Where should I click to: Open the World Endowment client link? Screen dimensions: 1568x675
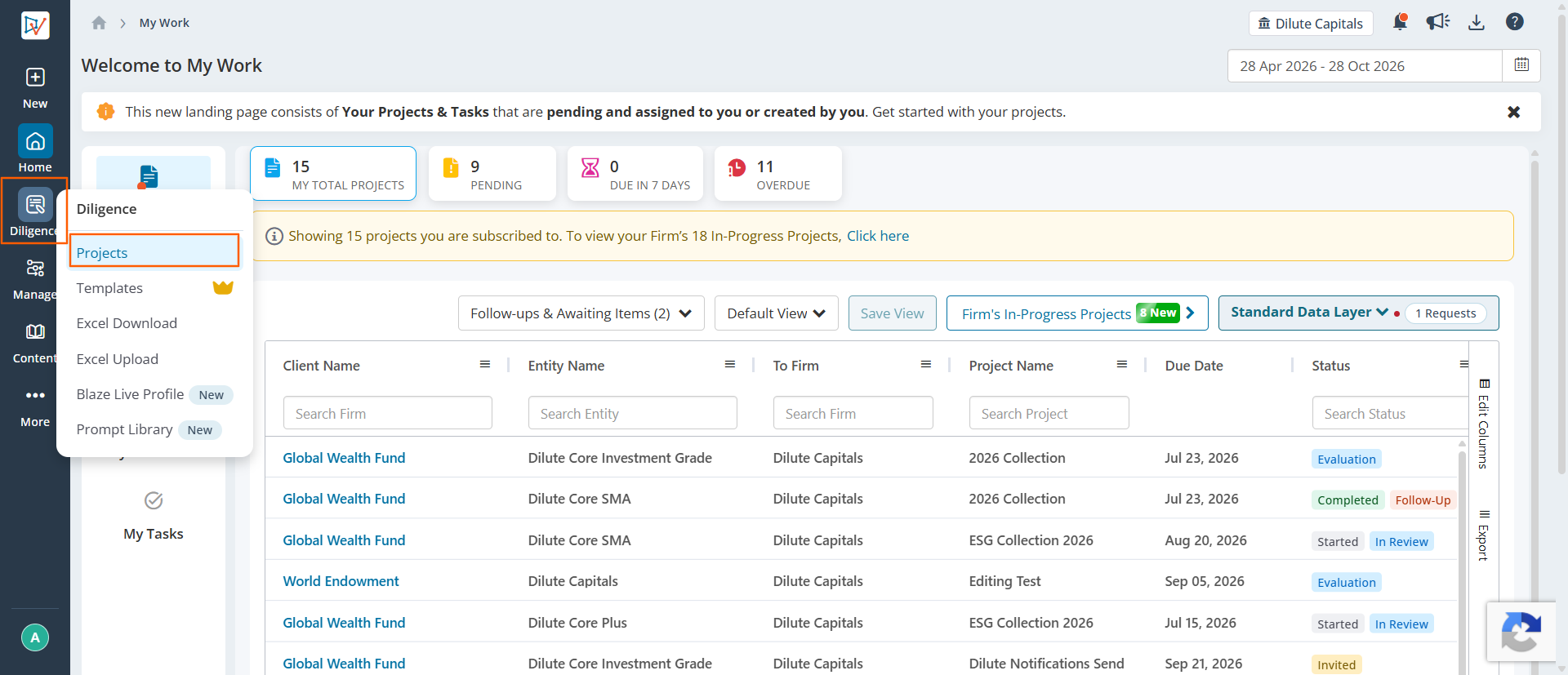point(341,581)
